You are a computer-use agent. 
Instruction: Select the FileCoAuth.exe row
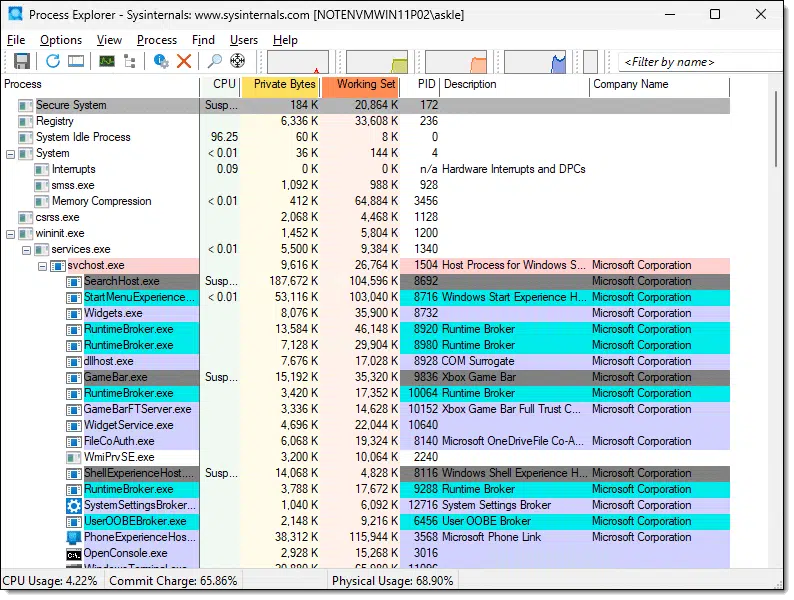pos(365,442)
